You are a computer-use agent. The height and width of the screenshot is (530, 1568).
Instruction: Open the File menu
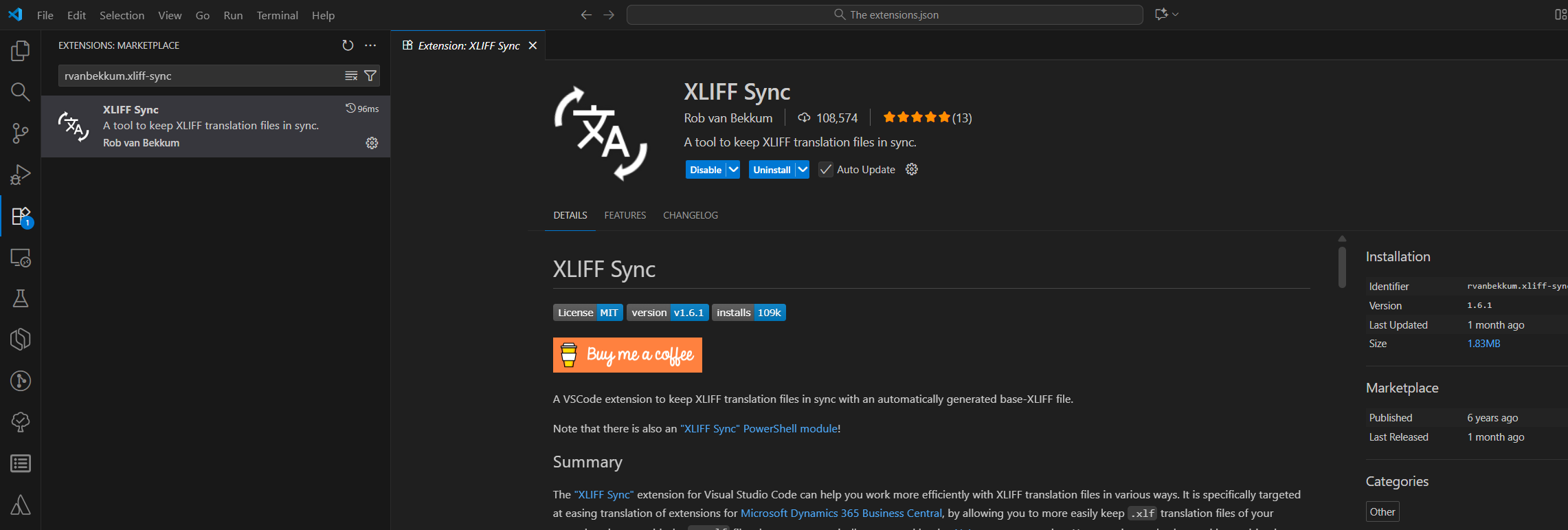[45, 15]
